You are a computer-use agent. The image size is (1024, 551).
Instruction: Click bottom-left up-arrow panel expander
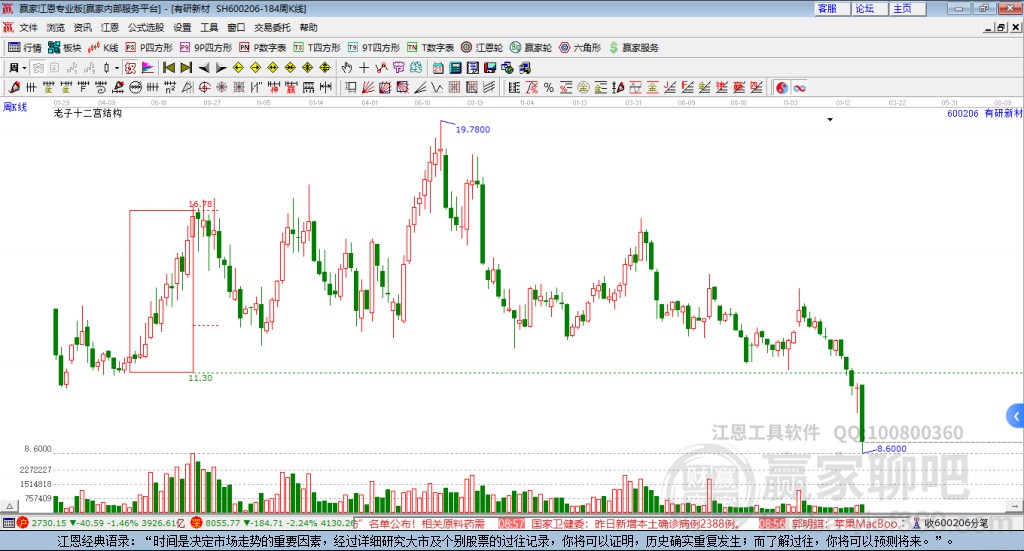pos(9,506)
